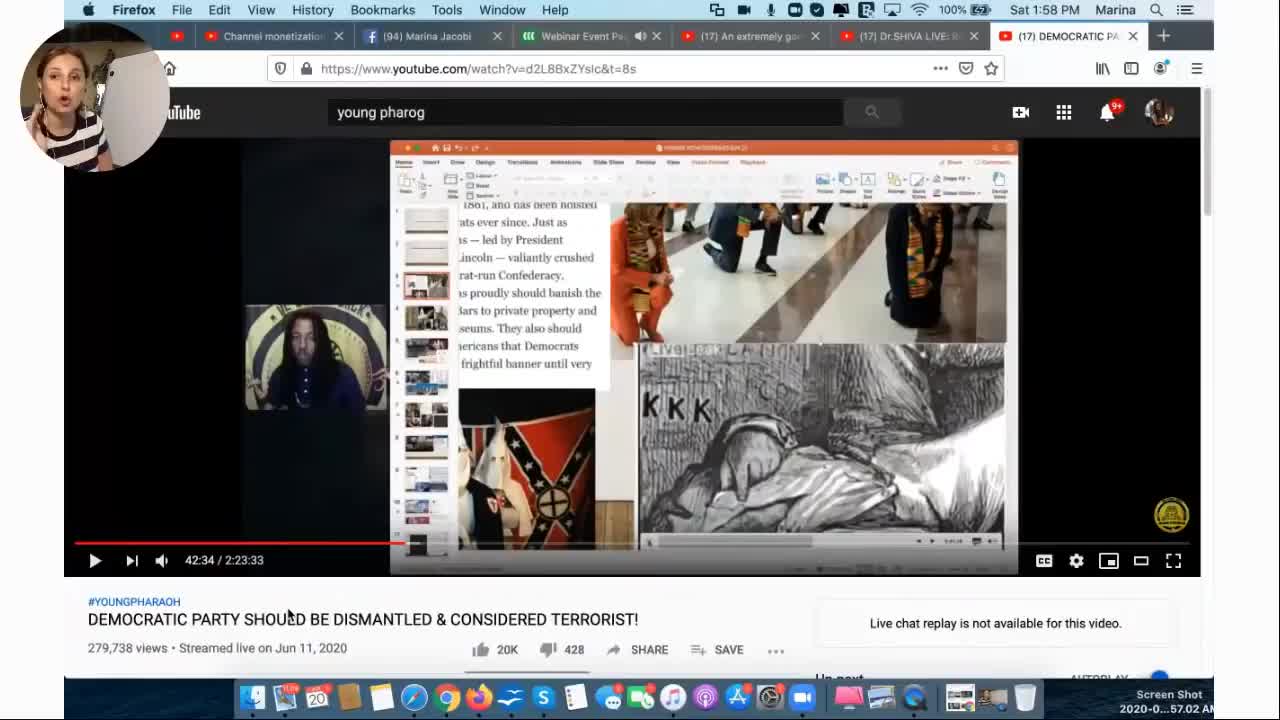Open a new Firefox tab

point(1163,36)
